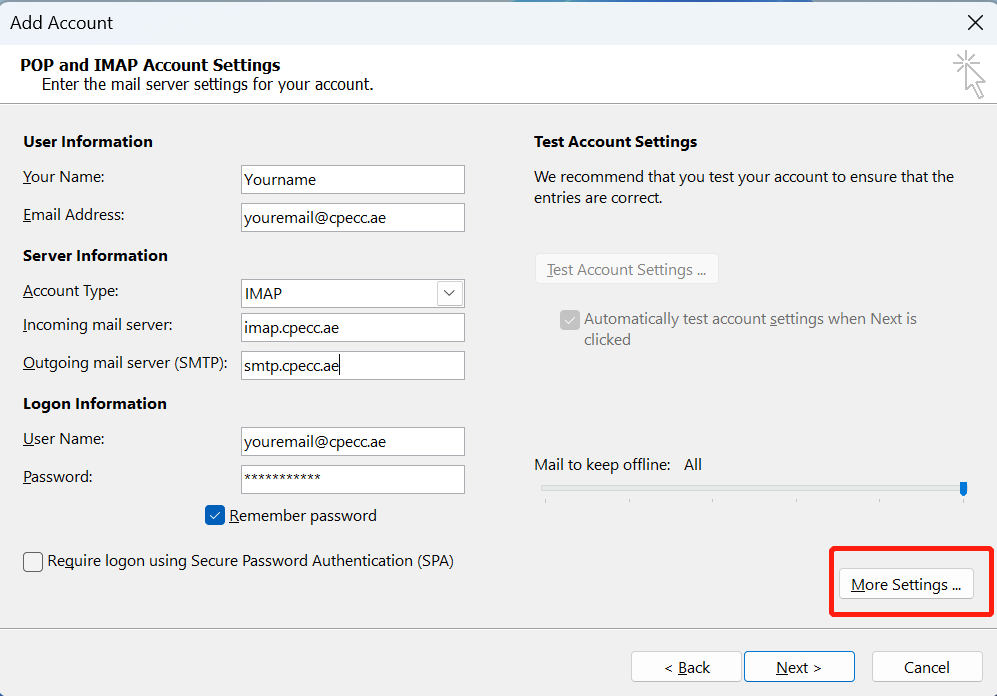
Task: Enable Require logon using SPA checkbox
Action: pos(33,562)
